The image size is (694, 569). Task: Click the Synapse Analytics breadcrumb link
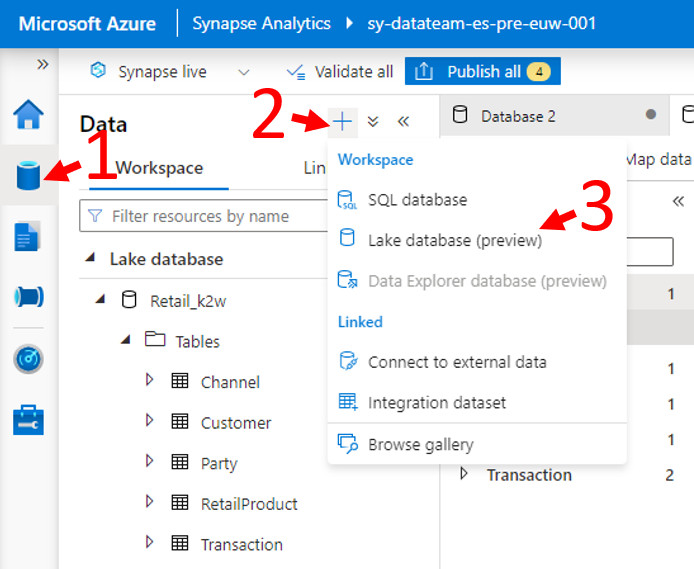point(261,23)
